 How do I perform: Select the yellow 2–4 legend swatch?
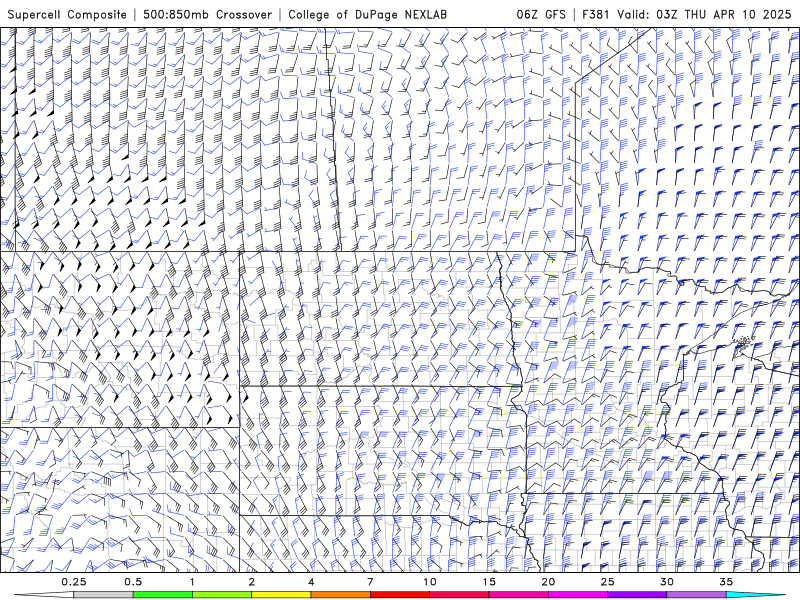[281, 595]
